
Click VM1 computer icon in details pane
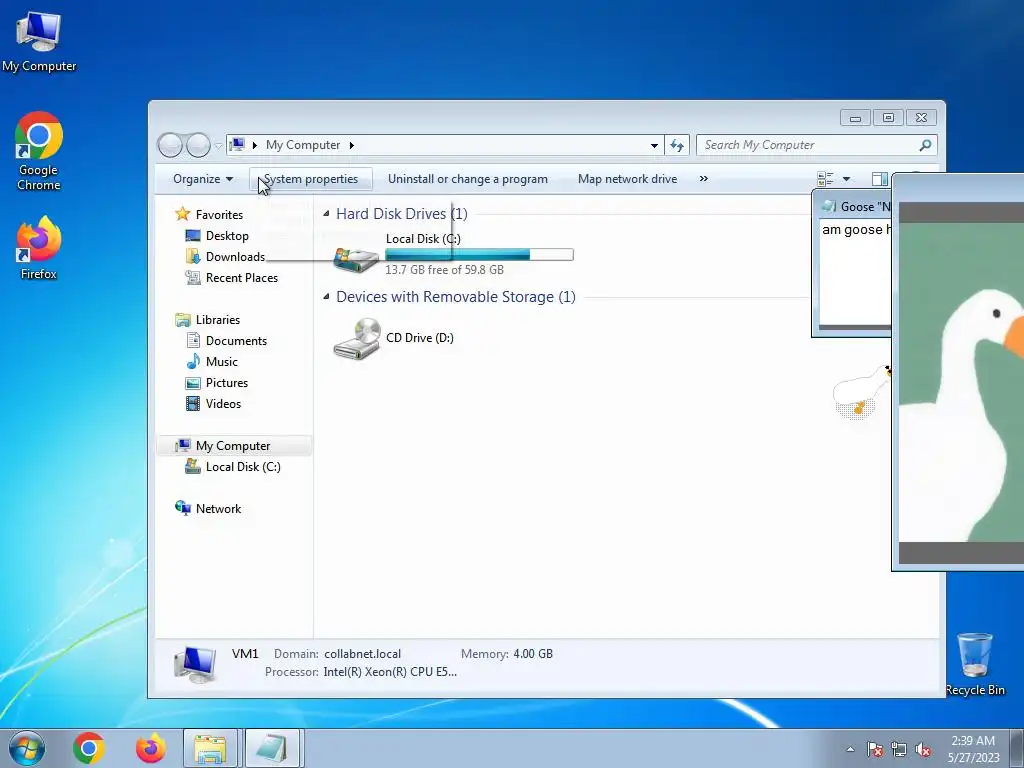[x=194, y=664]
